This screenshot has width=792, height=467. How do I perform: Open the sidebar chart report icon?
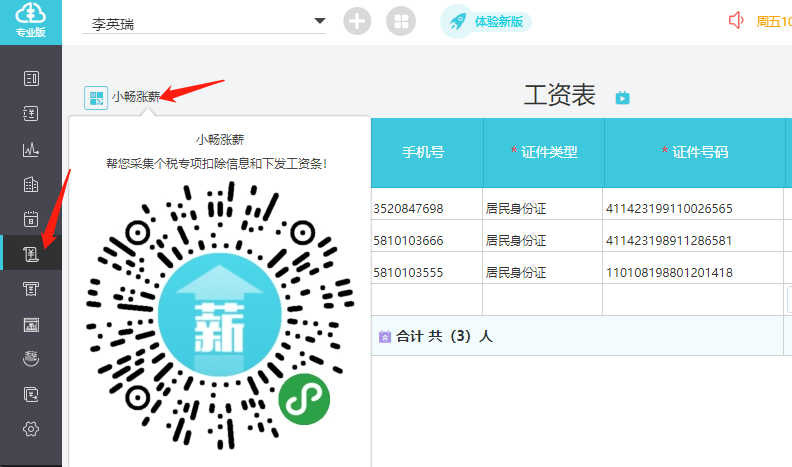coord(31,149)
